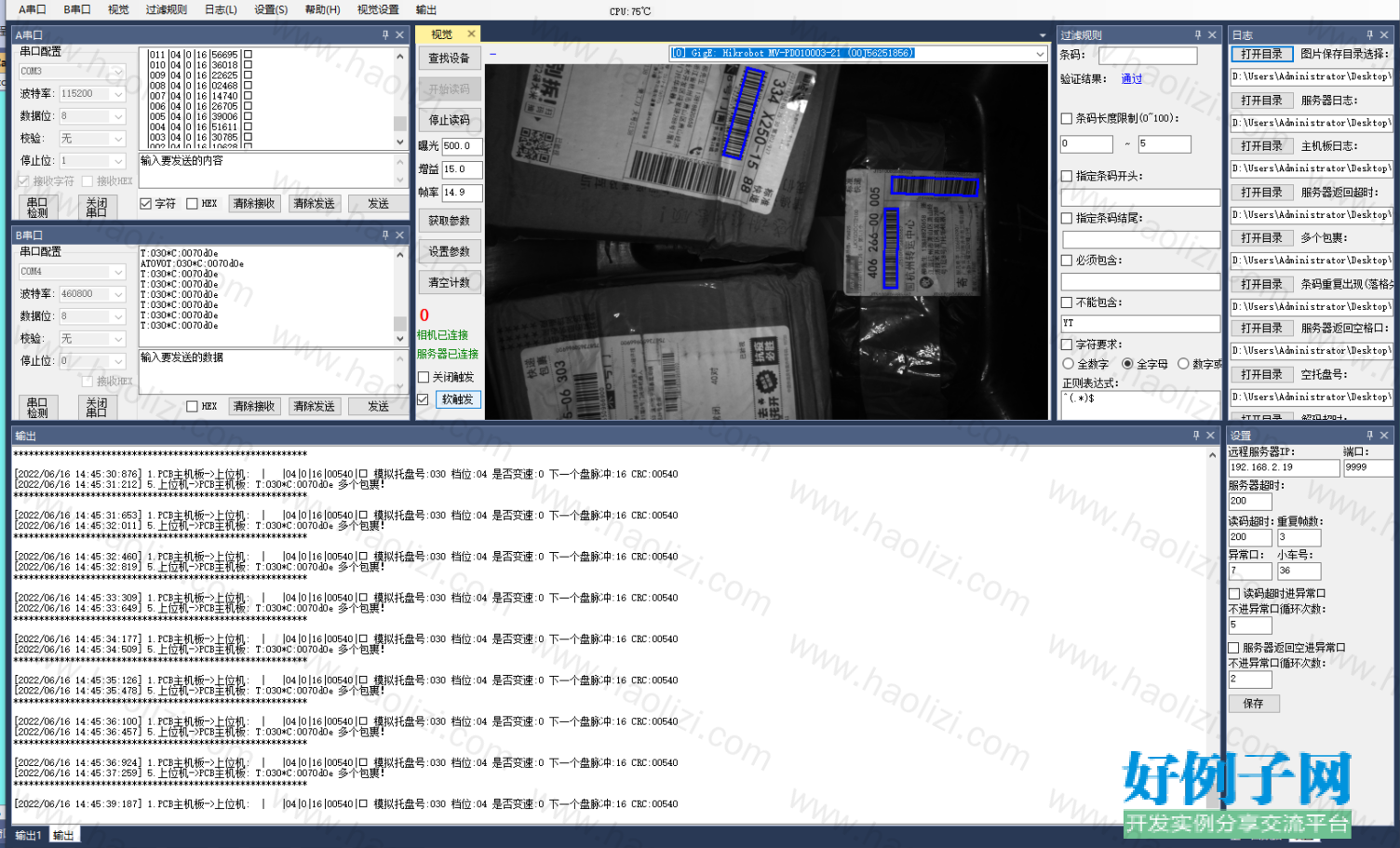Enable 必须包含 checkbox
Screen dimensions: 1400x848
[1067, 260]
